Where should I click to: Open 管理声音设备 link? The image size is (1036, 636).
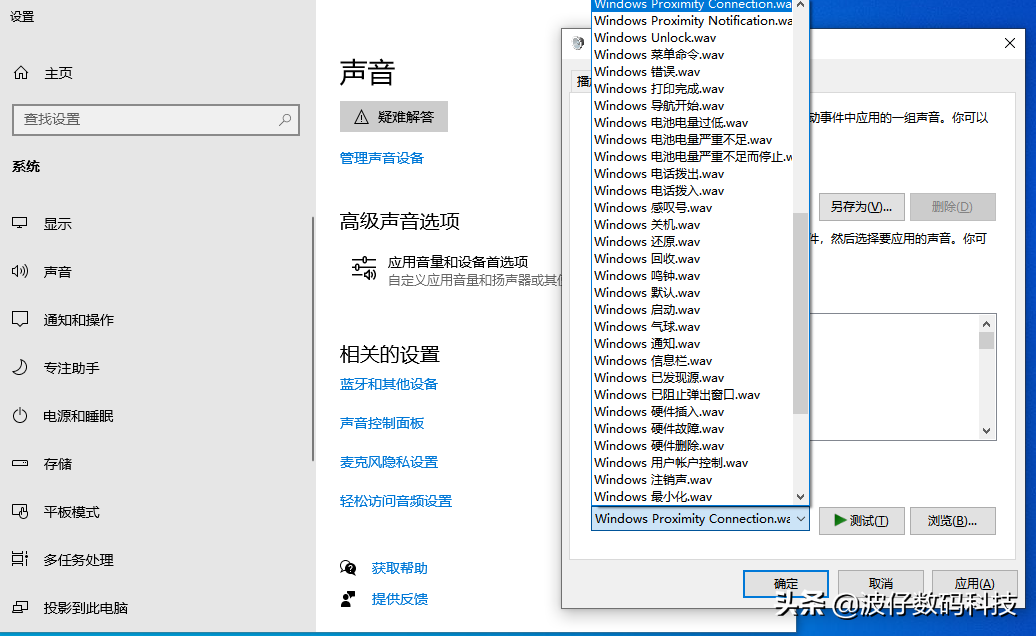tap(382, 159)
